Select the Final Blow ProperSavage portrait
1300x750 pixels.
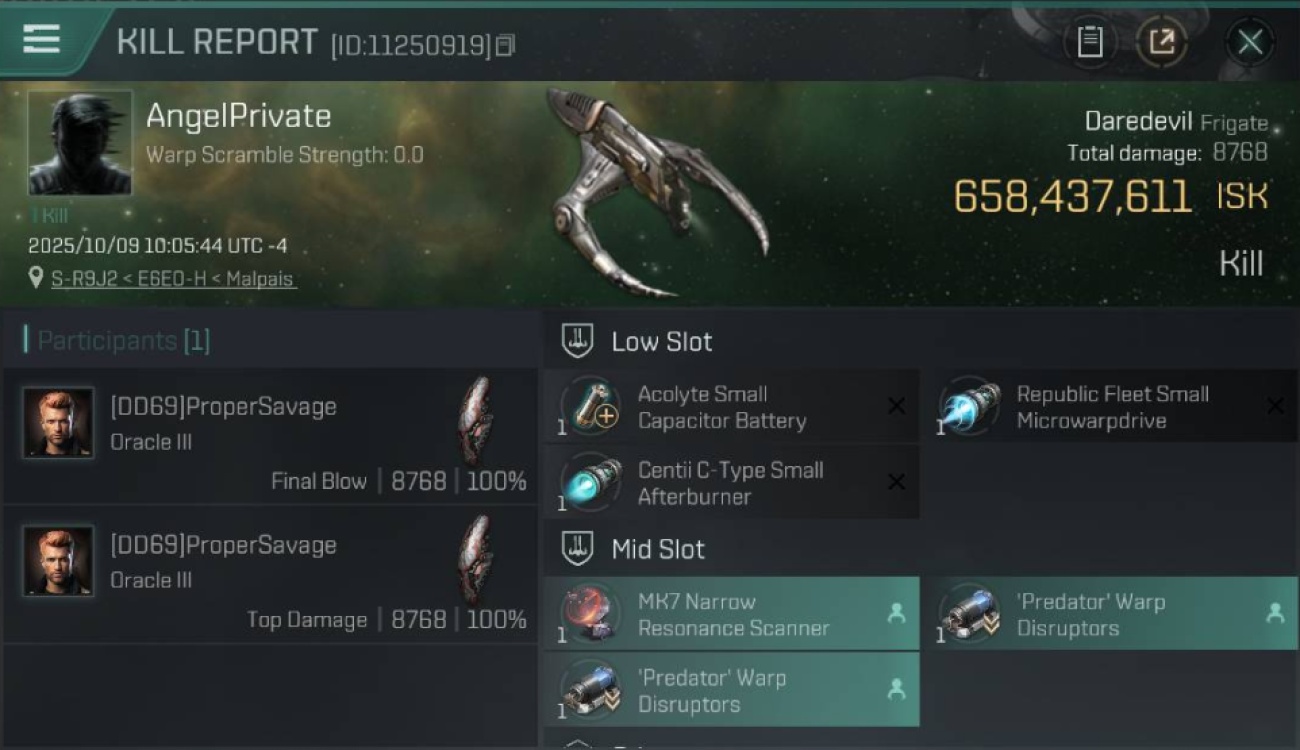(x=58, y=422)
